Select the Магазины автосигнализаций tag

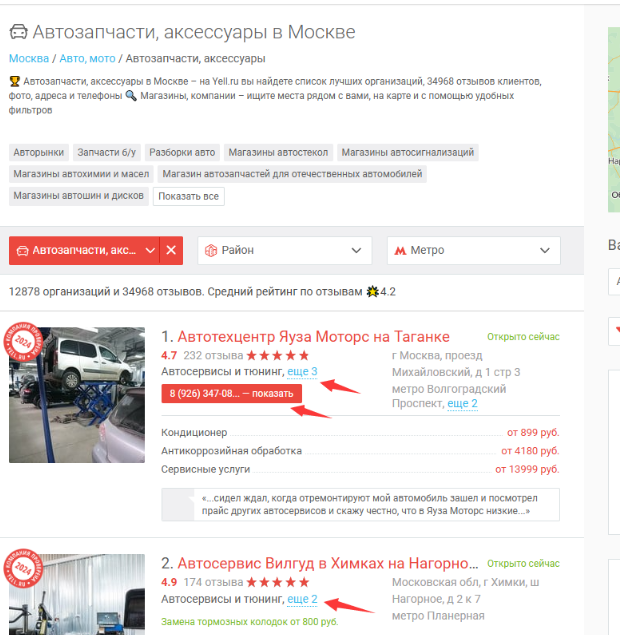(x=407, y=153)
